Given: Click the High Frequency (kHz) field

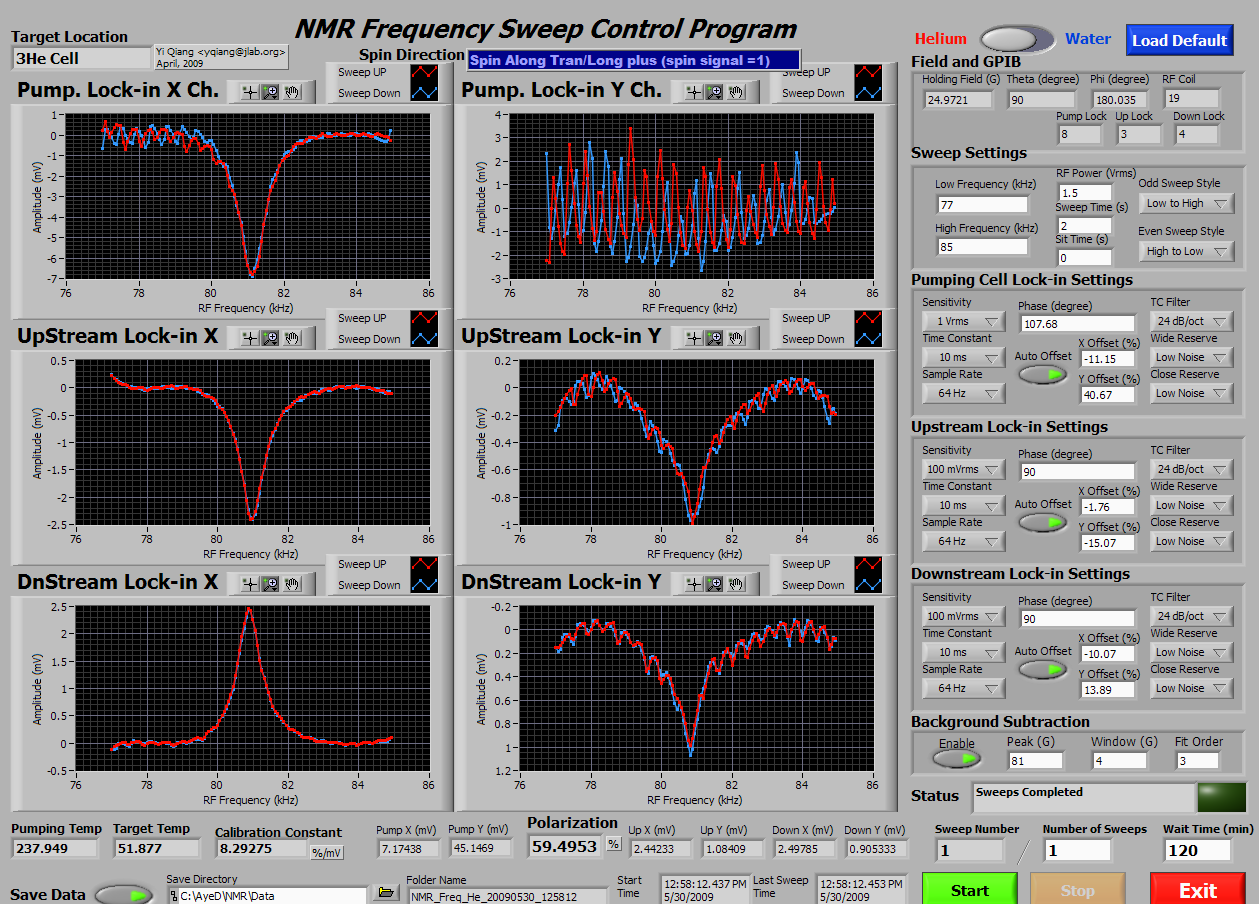Looking at the screenshot, I should 982,245.
